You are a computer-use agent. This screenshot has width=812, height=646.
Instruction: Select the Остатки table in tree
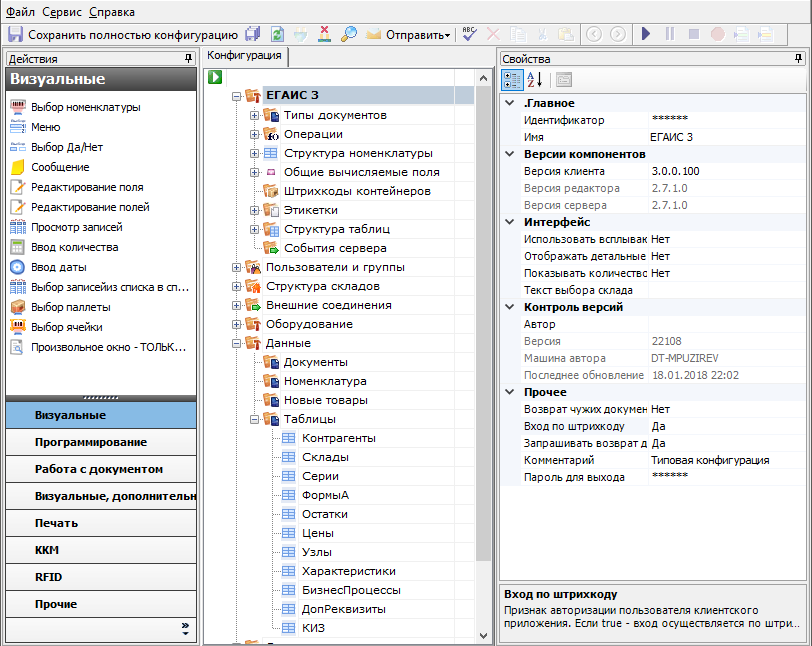pos(325,514)
